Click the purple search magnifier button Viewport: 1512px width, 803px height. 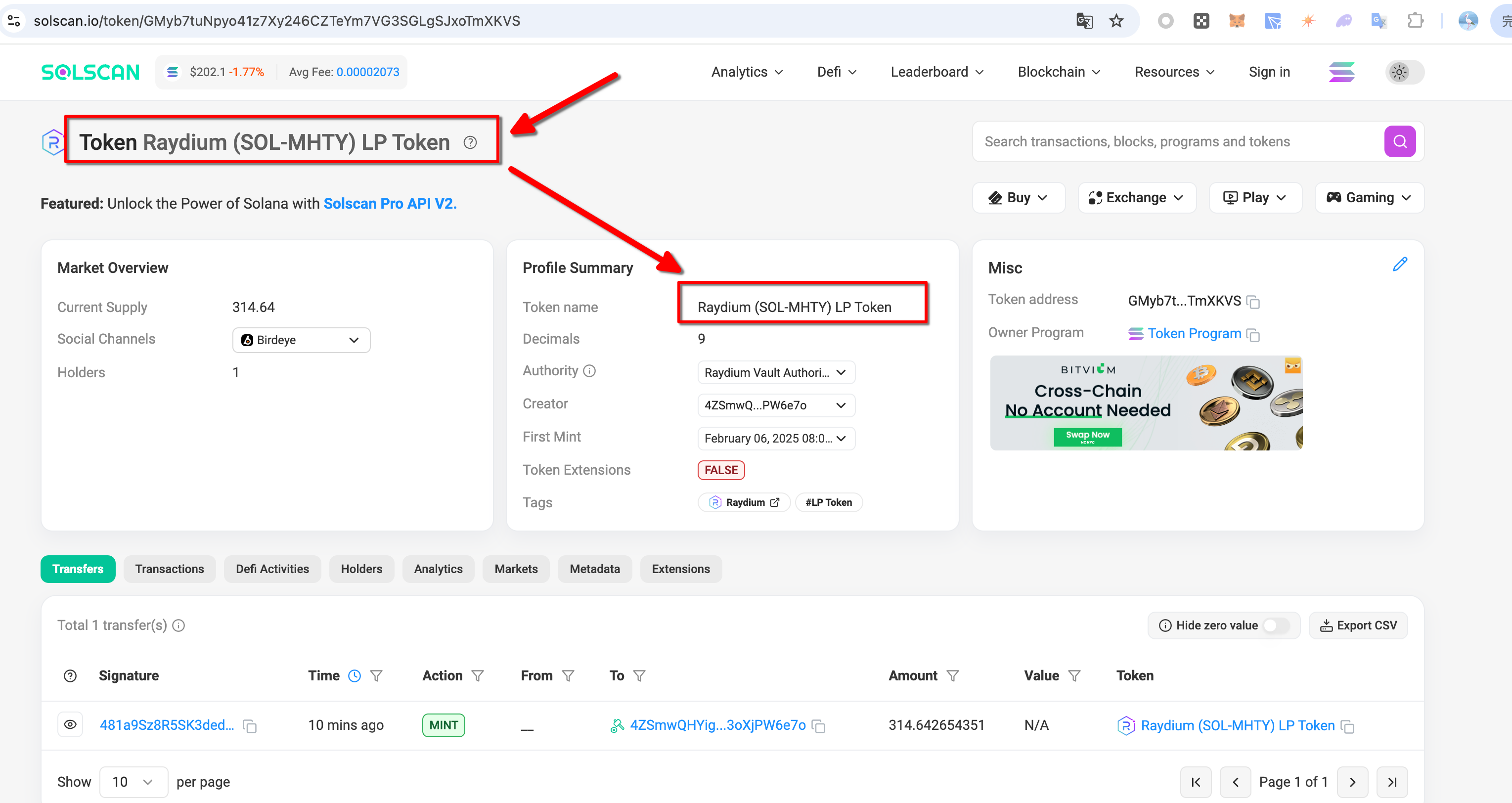[x=1399, y=141]
